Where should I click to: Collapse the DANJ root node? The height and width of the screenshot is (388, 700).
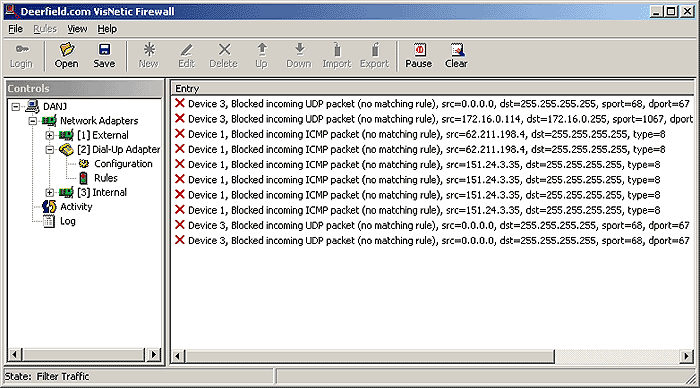click(16, 106)
